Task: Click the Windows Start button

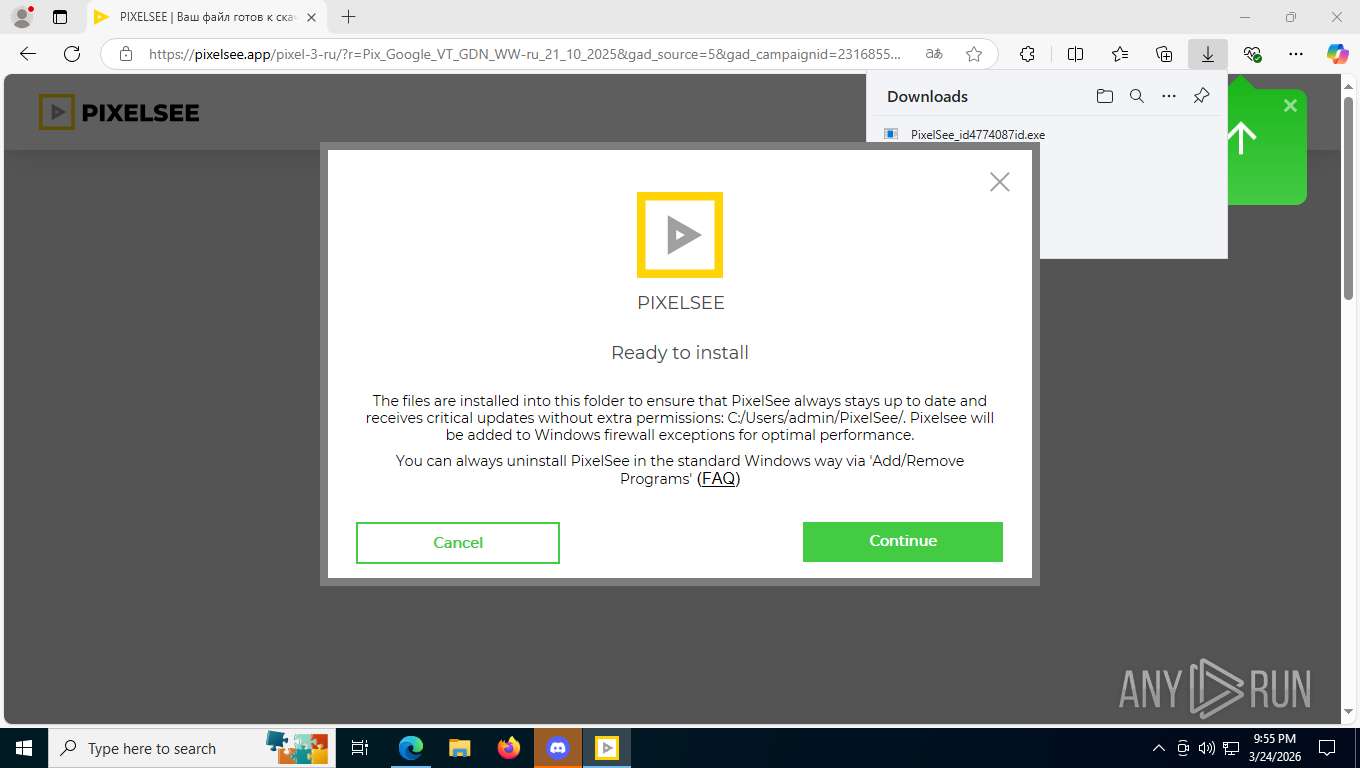Action: pyautogui.click(x=23, y=748)
